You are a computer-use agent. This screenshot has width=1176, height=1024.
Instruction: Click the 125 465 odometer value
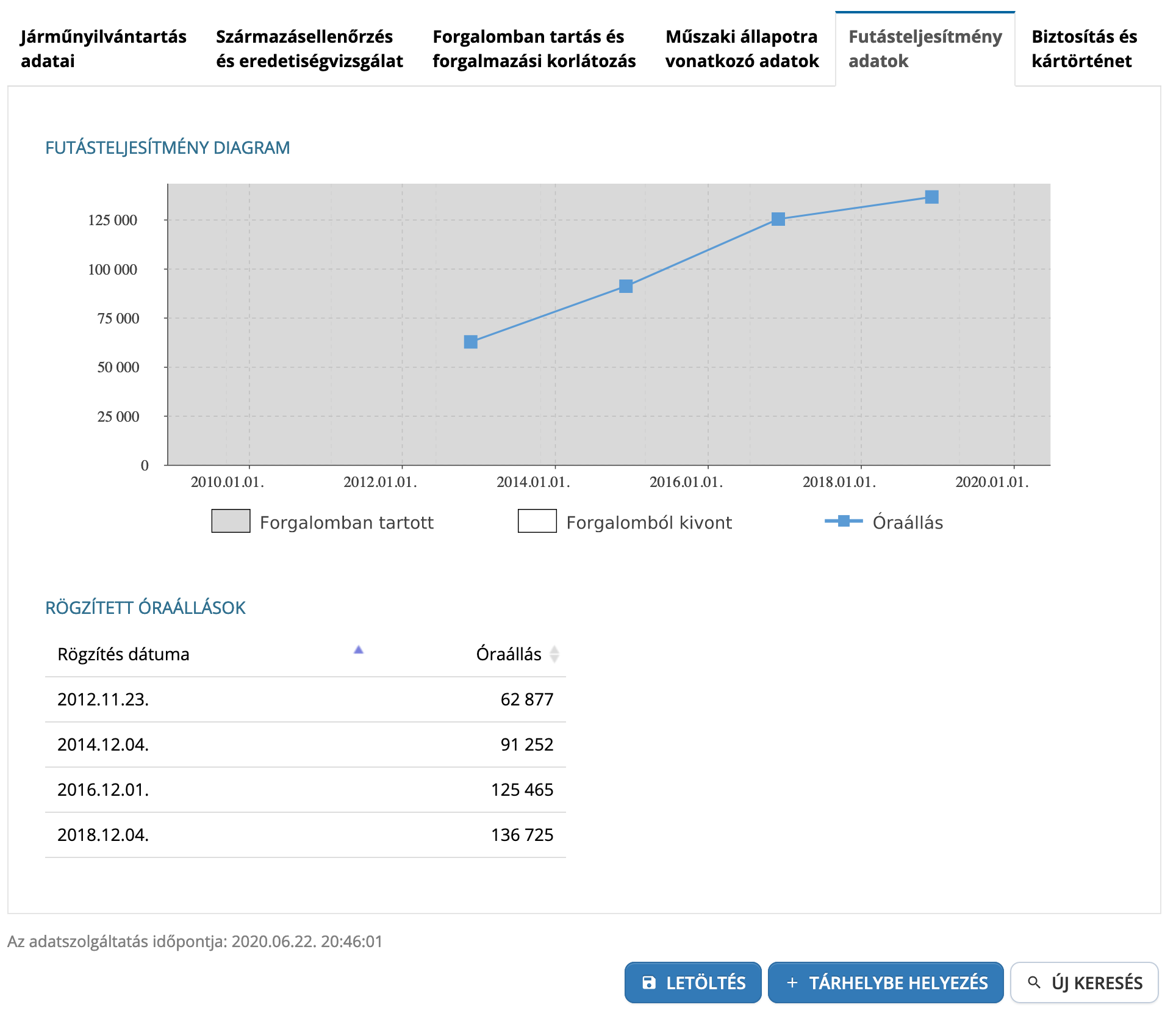[522, 790]
